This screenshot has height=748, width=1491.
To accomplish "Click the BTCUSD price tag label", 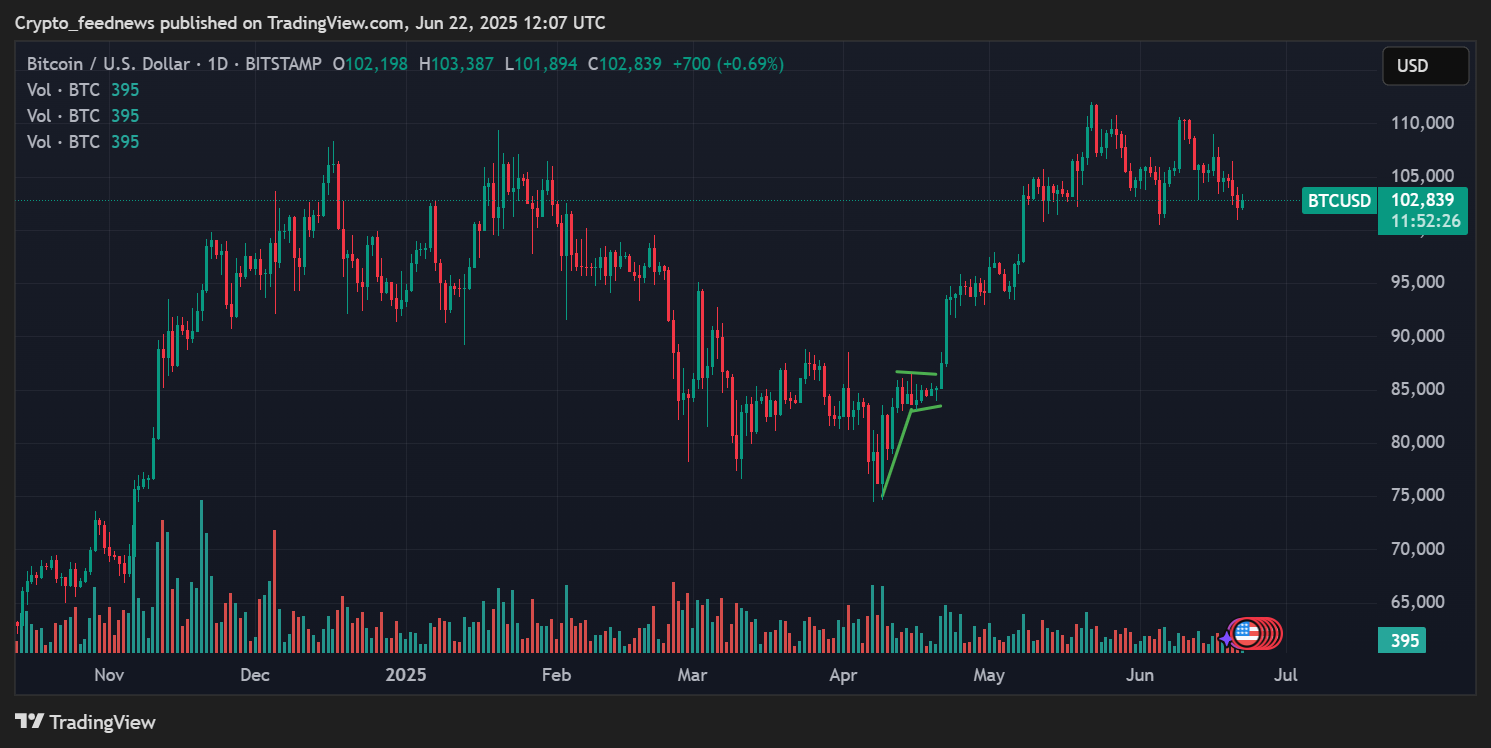I will (x=1339, y=201).
